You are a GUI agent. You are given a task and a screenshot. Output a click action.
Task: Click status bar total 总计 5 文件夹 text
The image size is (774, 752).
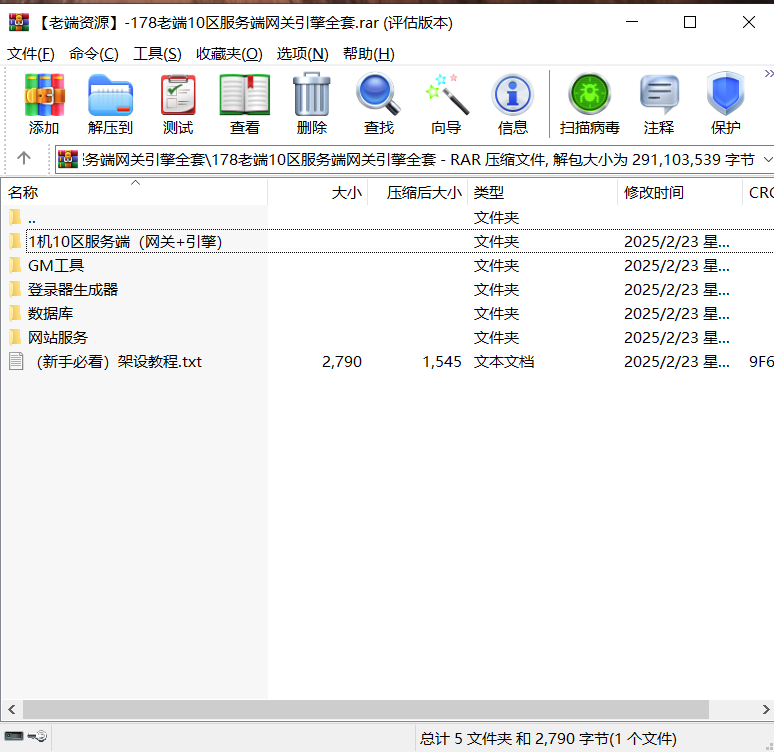pos(548,739)
